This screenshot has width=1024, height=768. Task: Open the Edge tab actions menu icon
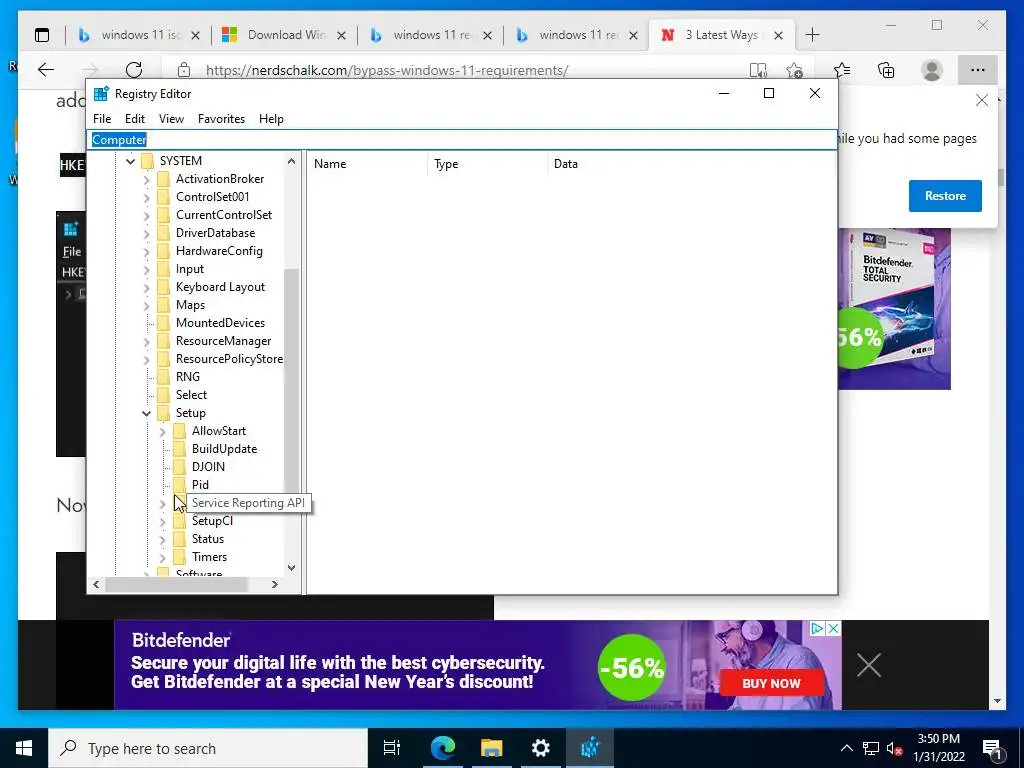click(x=42, y=35)
